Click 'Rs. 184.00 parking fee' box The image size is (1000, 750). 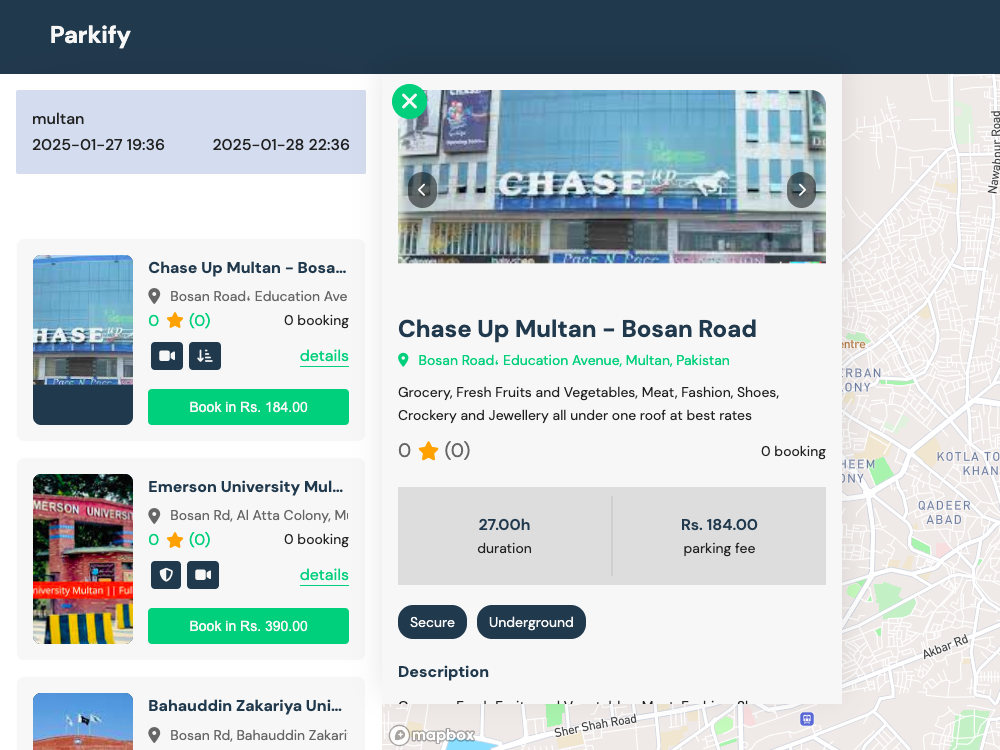[x=719, y=536]
